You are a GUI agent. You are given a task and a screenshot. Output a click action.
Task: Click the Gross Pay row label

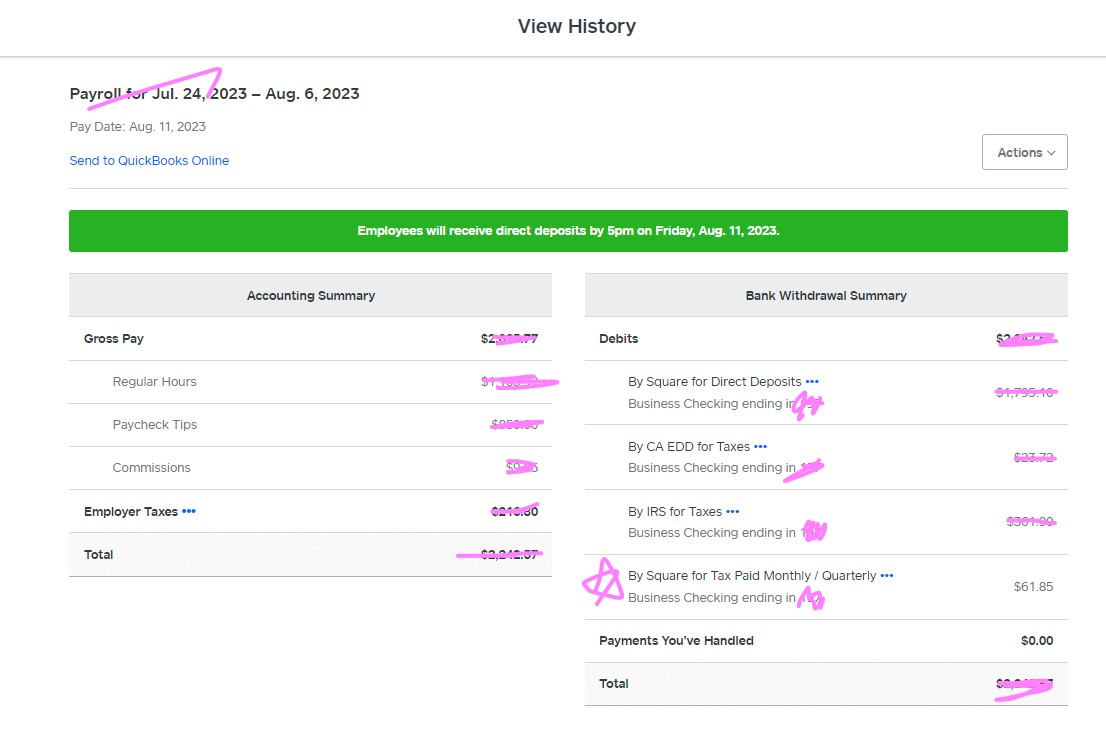[114, 338]
